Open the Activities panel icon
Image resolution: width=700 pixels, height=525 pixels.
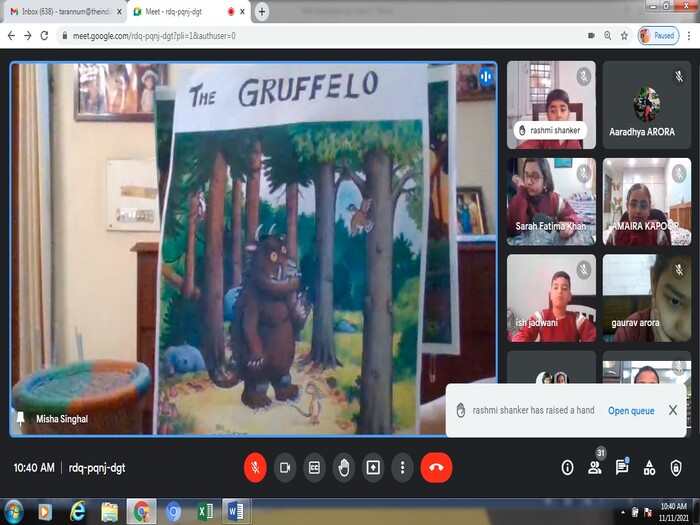pos(649,467)
